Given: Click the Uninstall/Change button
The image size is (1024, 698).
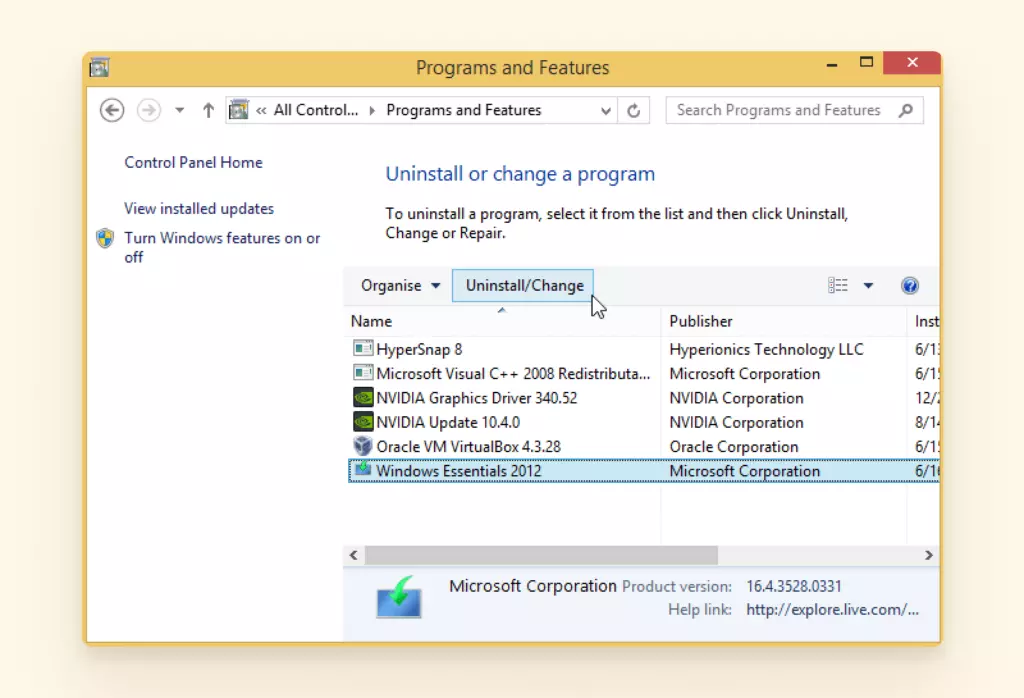Looking at the screenshot, I should (x=524, y=286).
